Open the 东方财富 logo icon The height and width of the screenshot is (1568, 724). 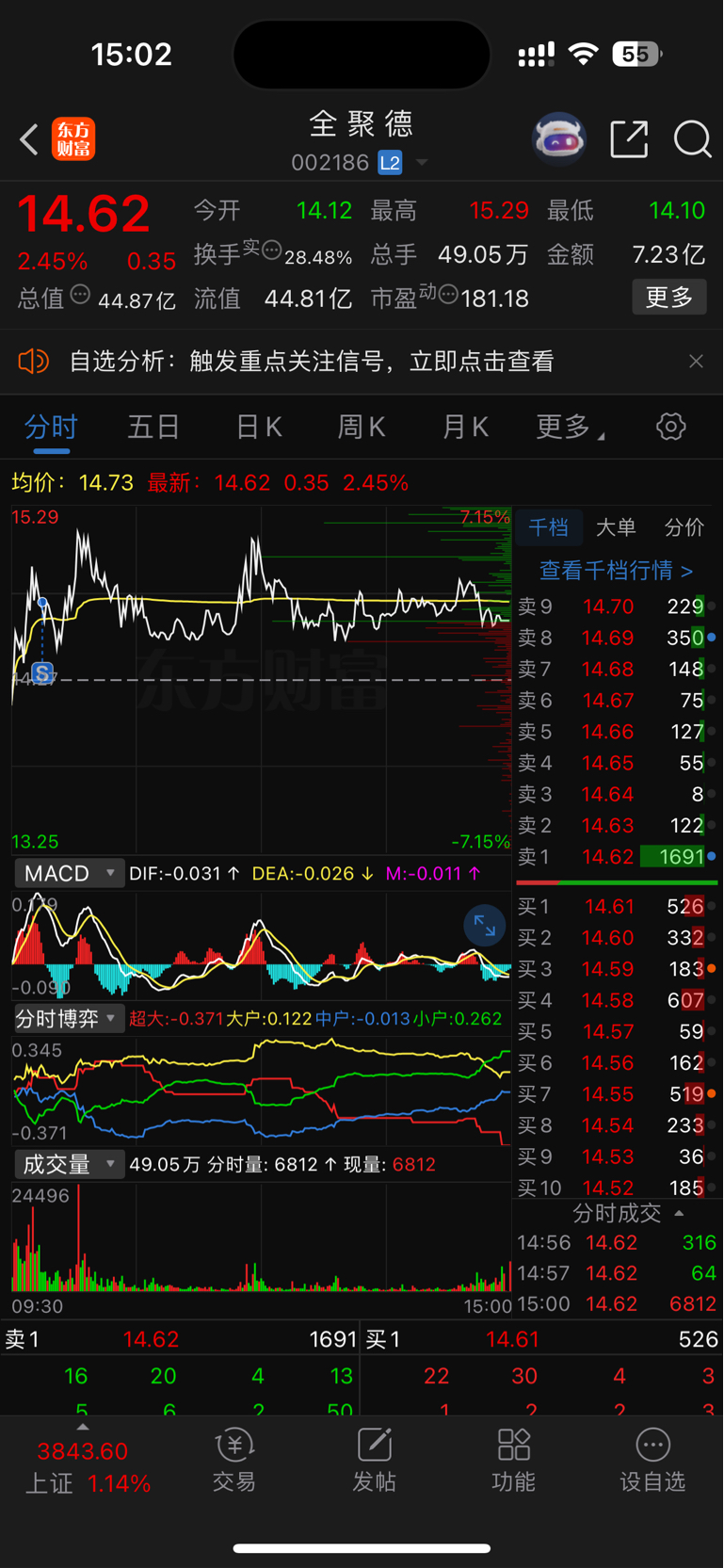point(73,139)
